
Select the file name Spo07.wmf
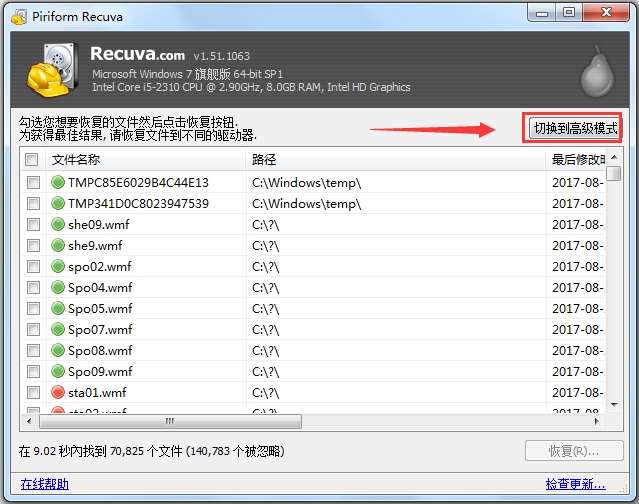[100, 329]
